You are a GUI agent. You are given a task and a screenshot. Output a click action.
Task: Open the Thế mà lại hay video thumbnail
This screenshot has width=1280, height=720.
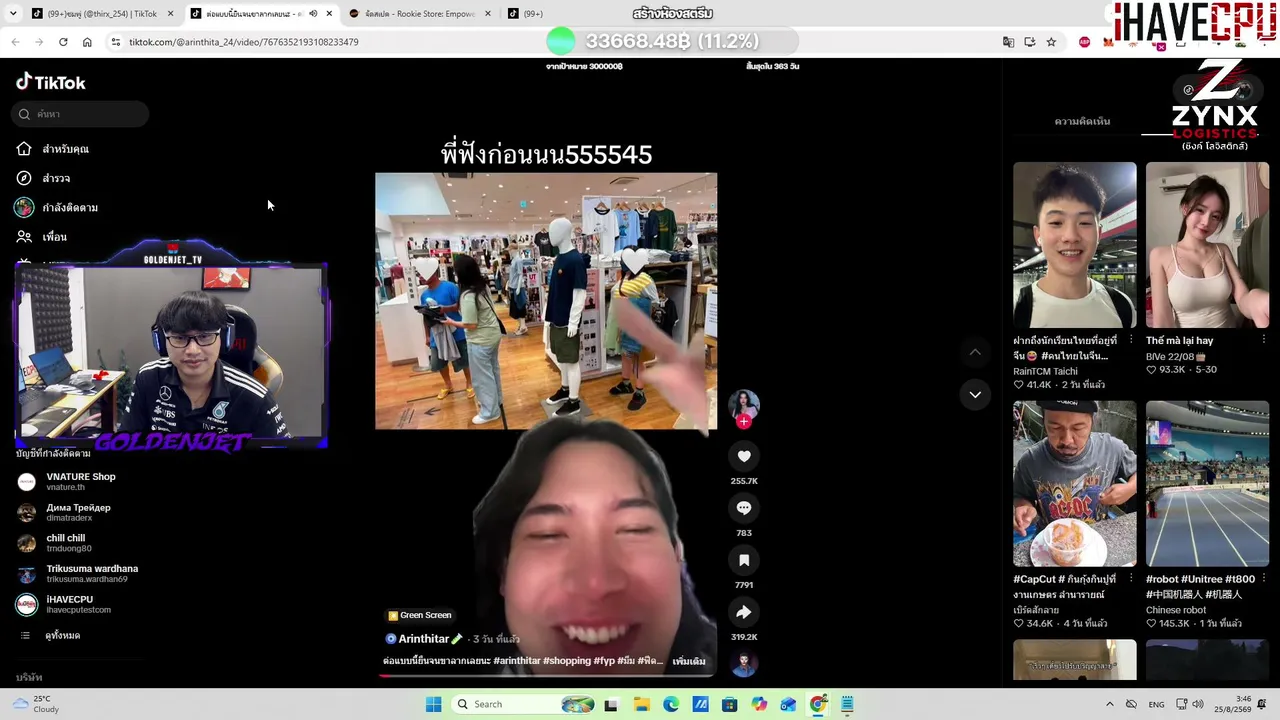point(1207,245)
